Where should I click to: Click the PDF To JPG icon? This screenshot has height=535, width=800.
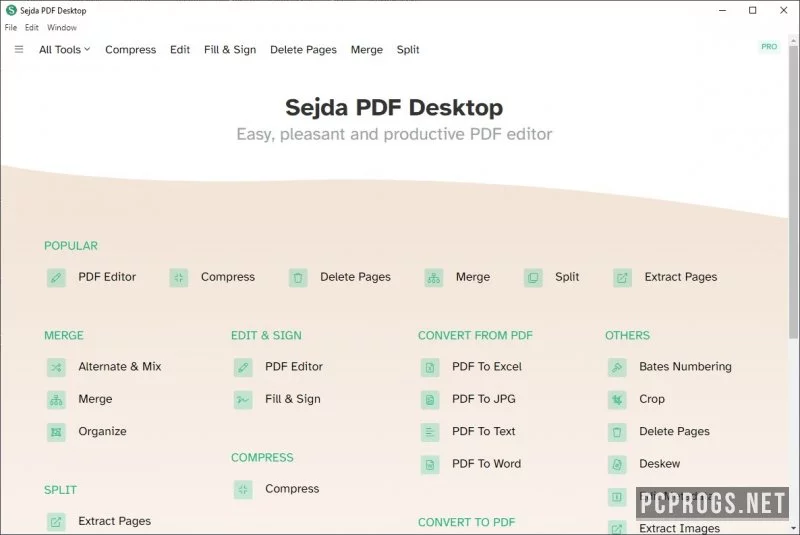(430, 400)
